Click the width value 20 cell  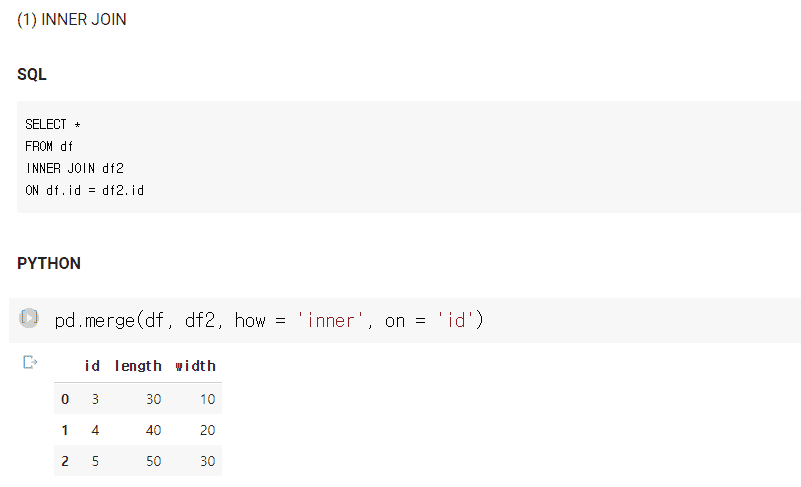tap(207, 430)
